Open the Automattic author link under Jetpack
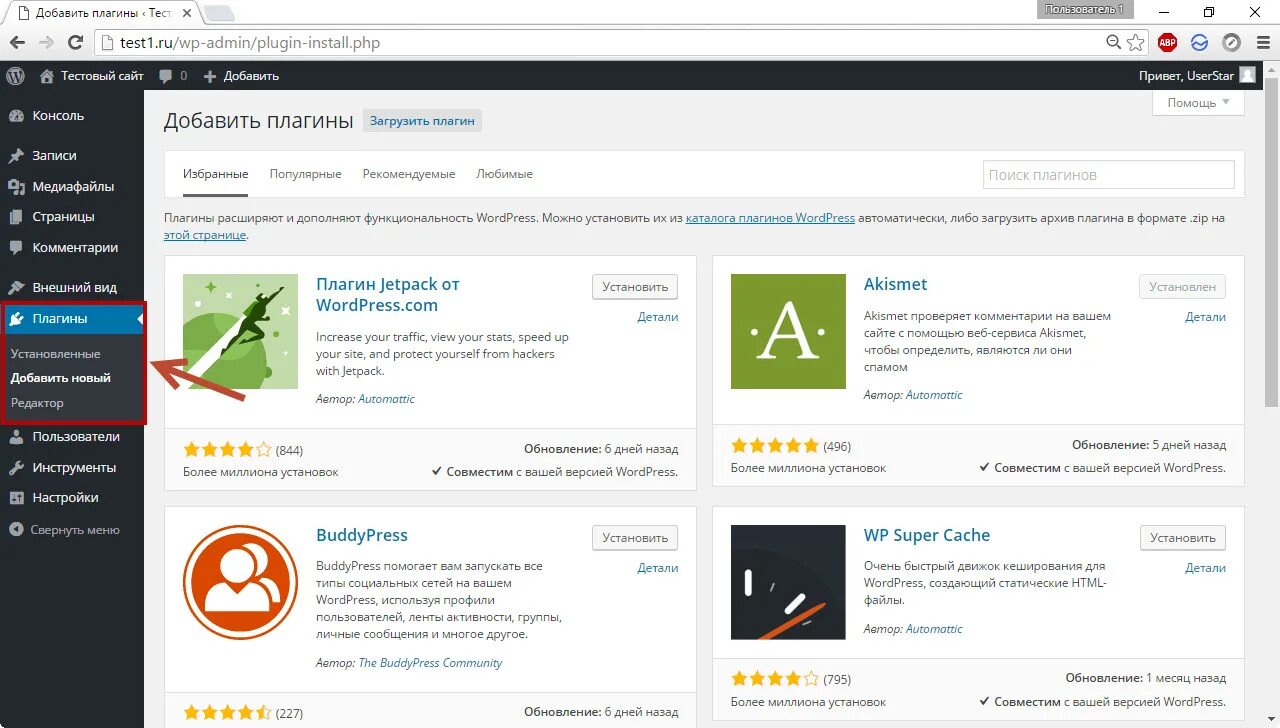The width and height of the screenshot is (1280, 728). (386, 399)
